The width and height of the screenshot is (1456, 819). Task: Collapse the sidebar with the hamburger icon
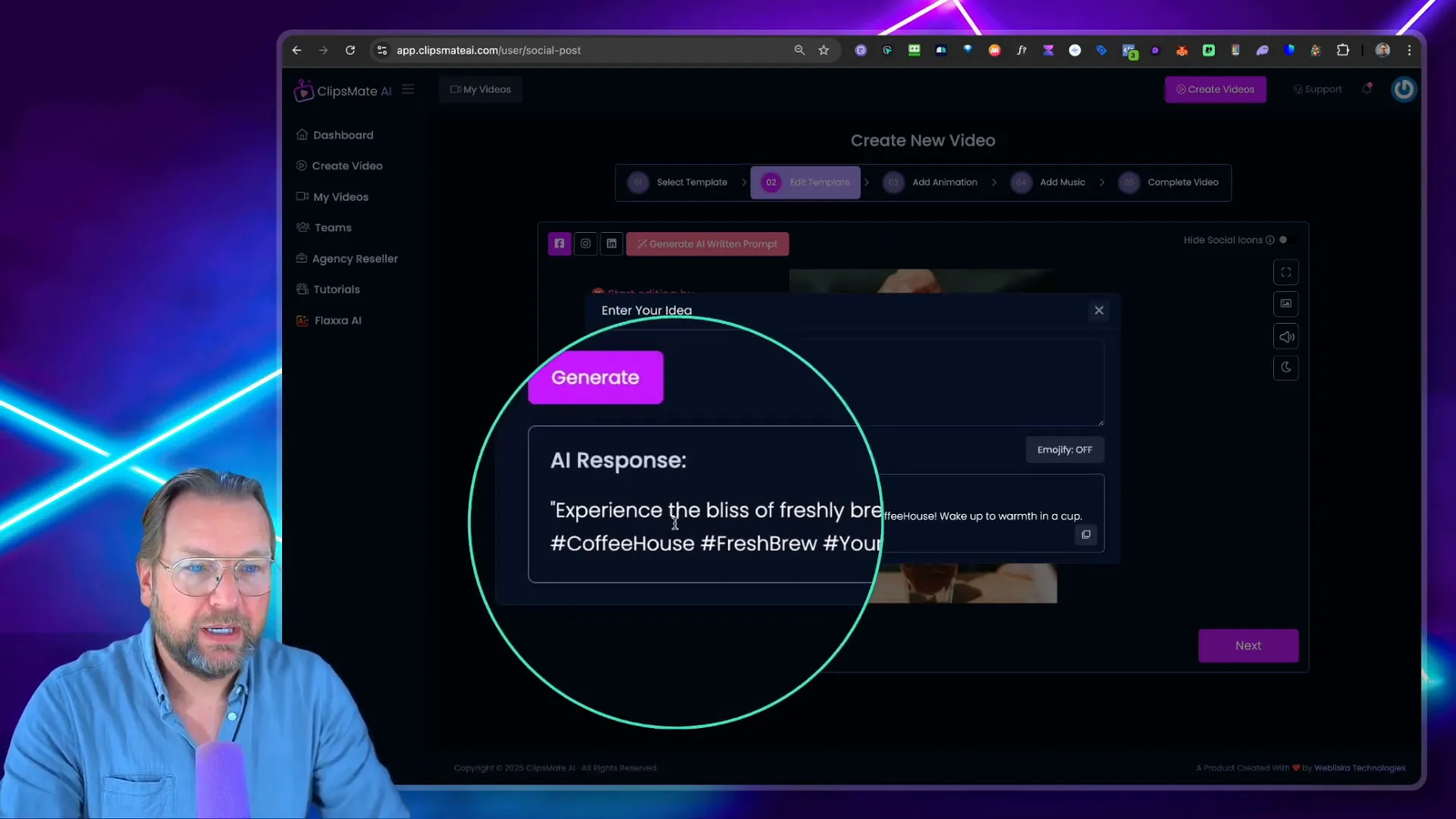click(408, 89)
